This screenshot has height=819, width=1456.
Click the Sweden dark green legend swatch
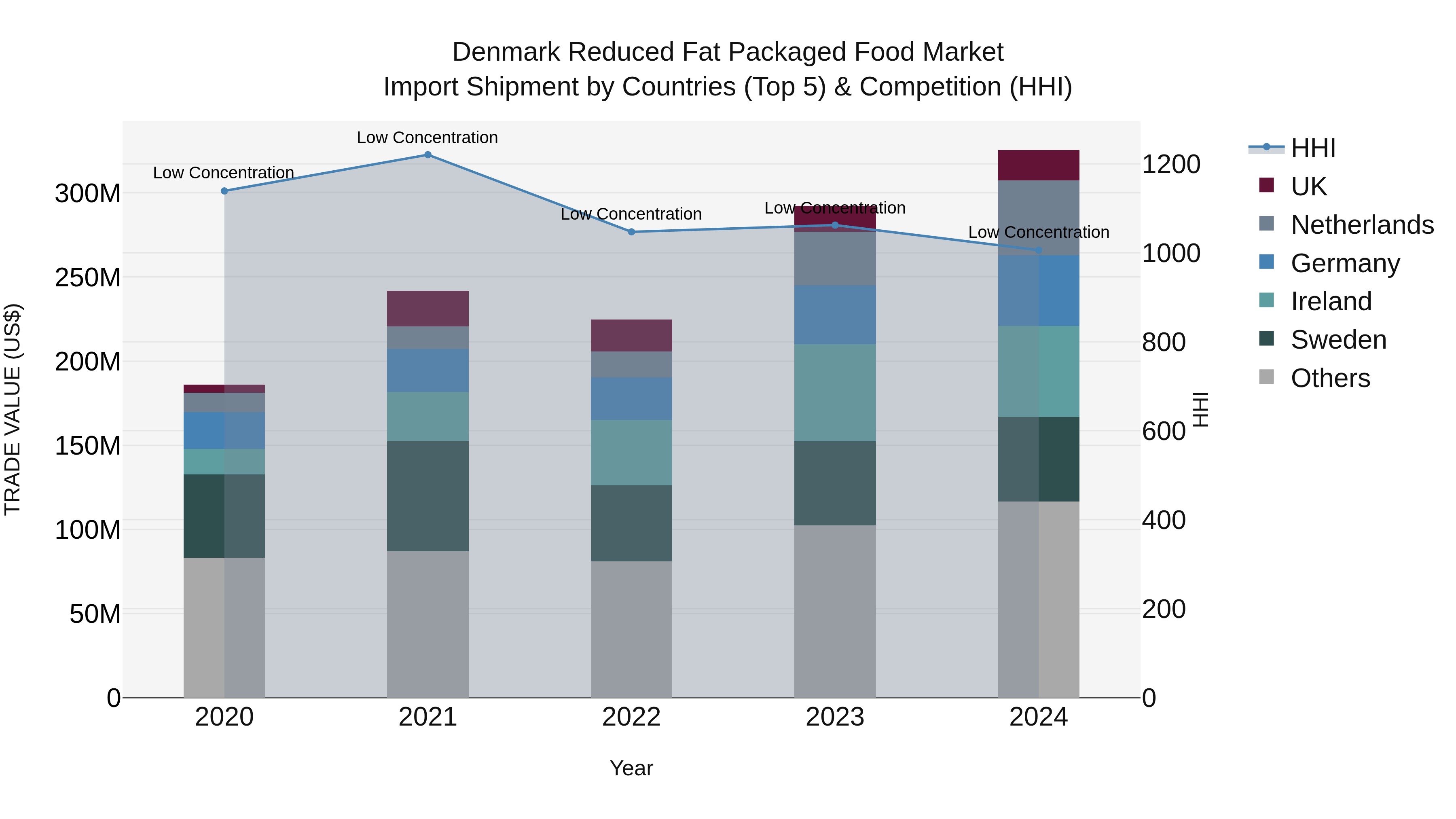pos(1267,339)
